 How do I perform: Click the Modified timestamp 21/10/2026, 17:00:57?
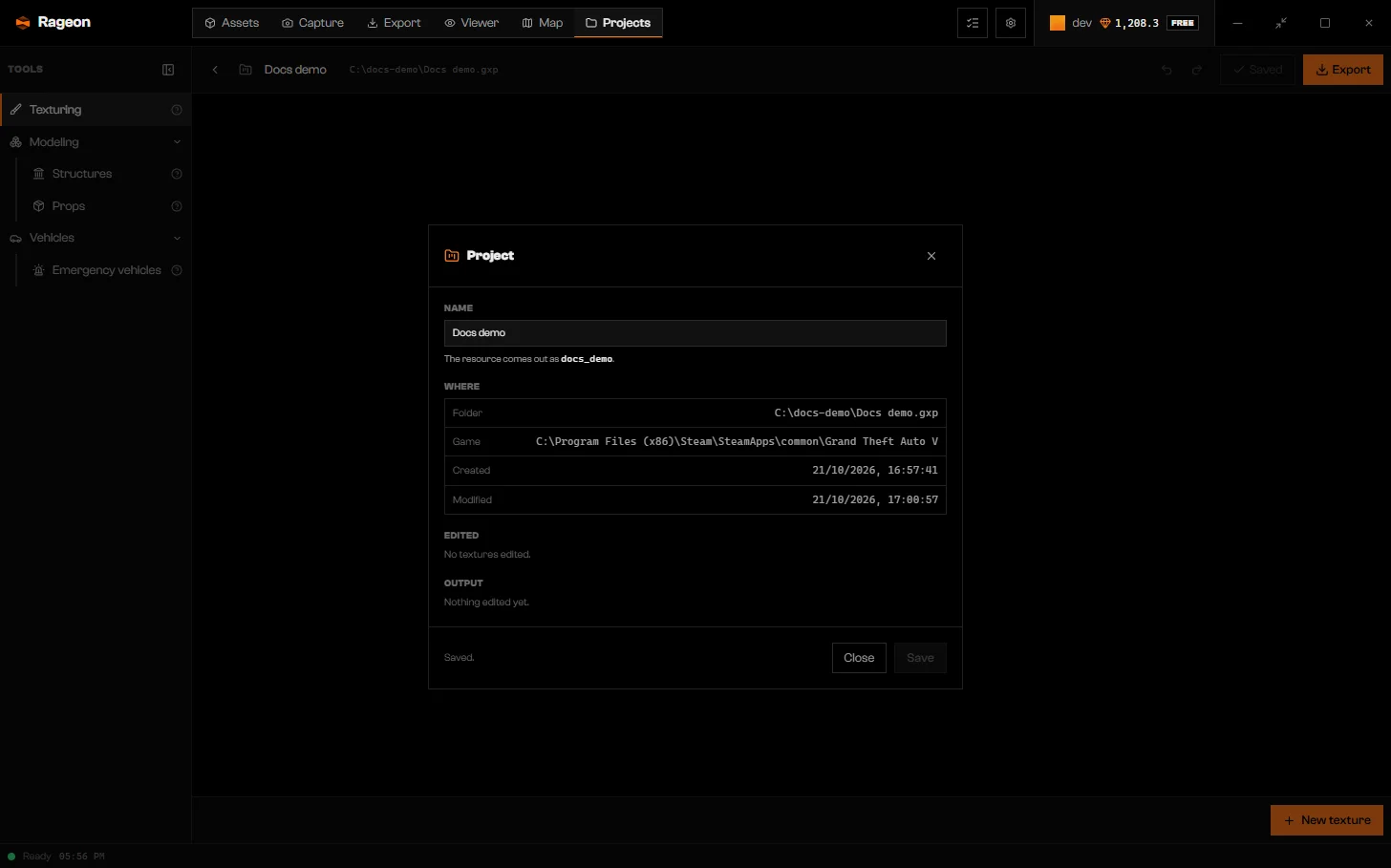pos(875,500)
